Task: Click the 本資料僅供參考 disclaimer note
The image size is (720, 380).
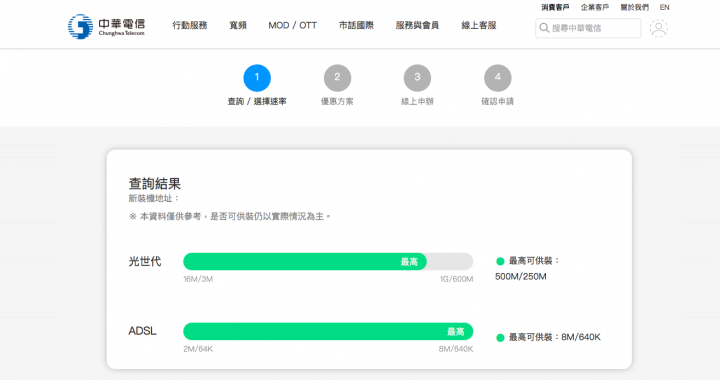Action: [x=230, y=216]
